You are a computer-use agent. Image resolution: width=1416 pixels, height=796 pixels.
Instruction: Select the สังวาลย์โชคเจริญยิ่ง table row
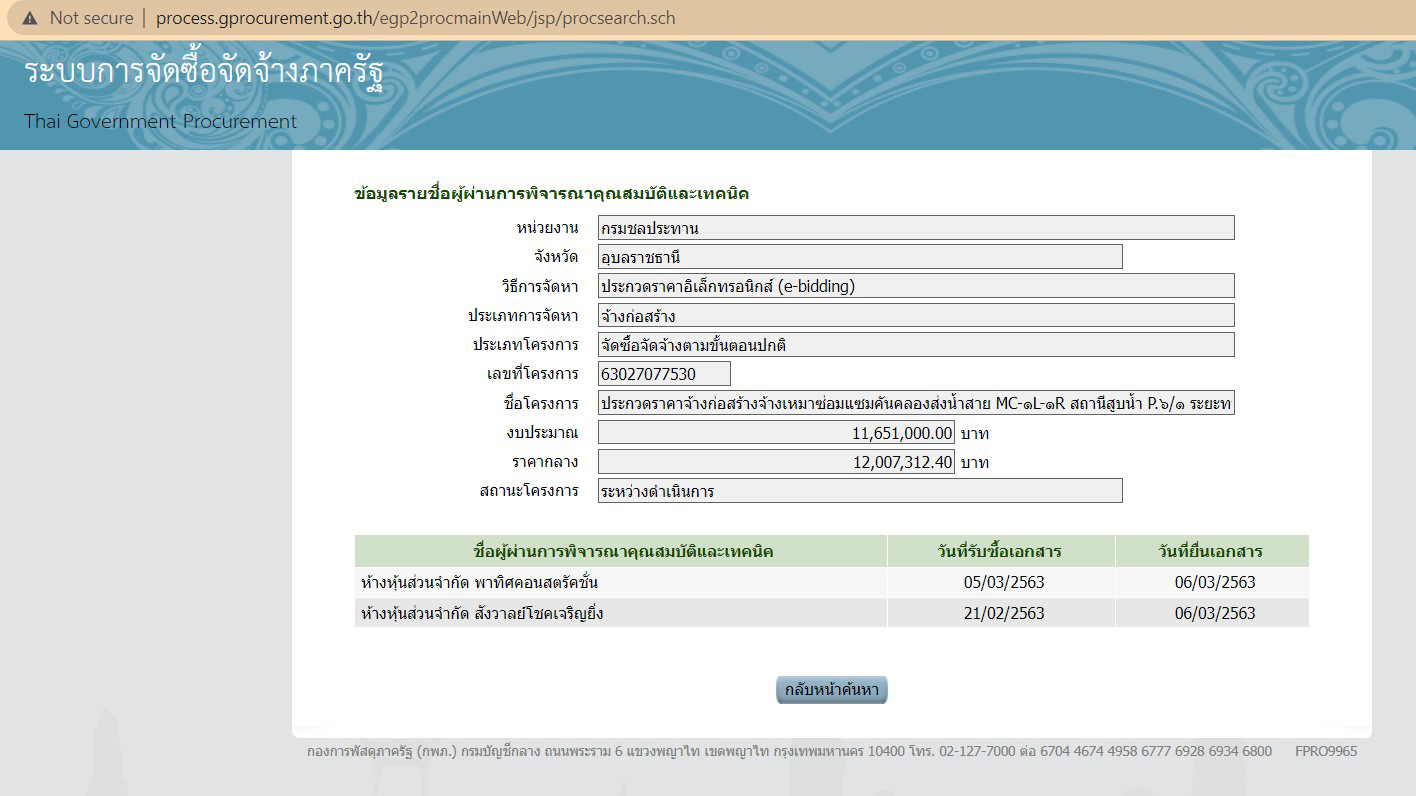coord(620,613)
